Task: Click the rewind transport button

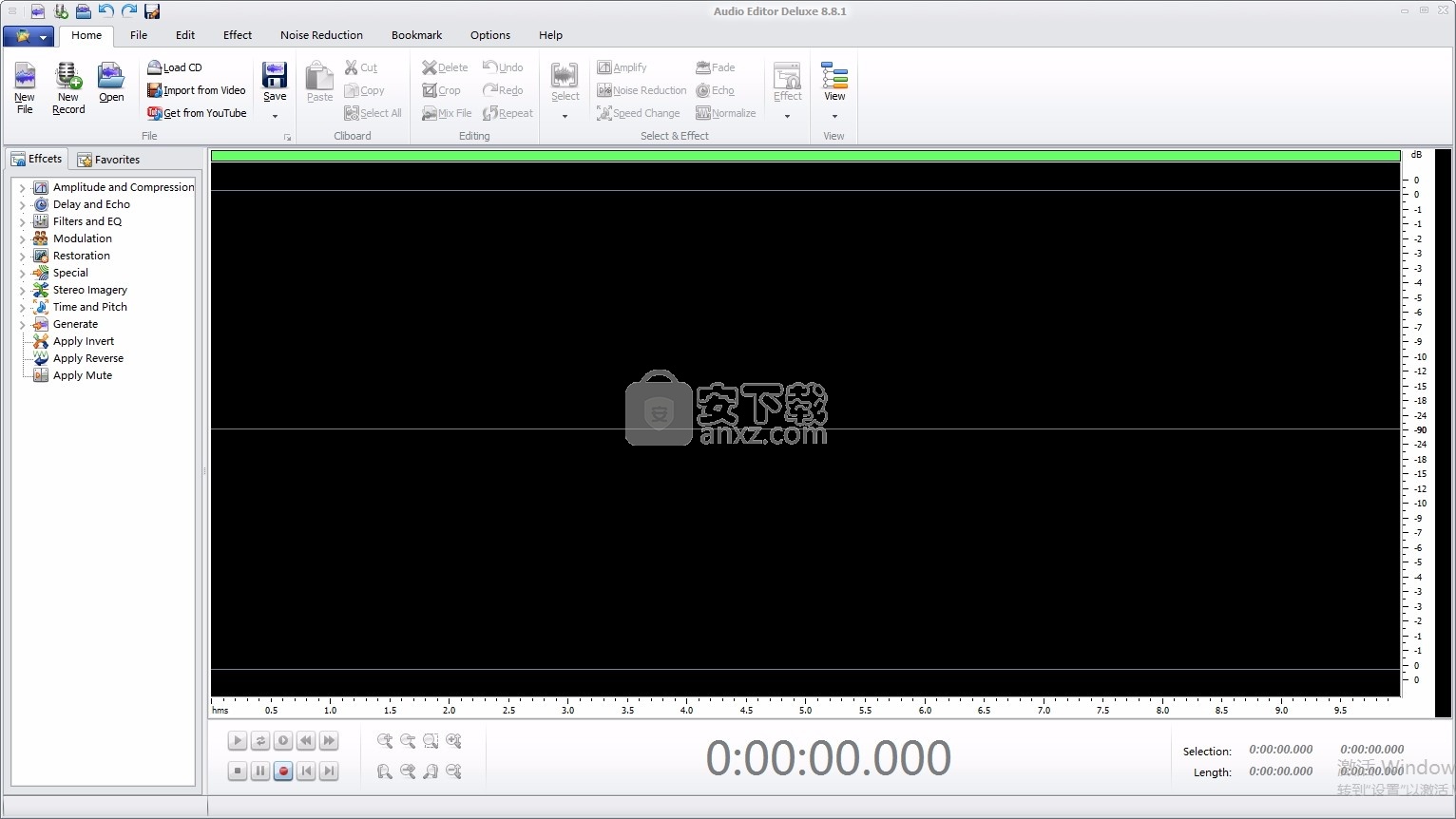Action: (x=306, y=740)
